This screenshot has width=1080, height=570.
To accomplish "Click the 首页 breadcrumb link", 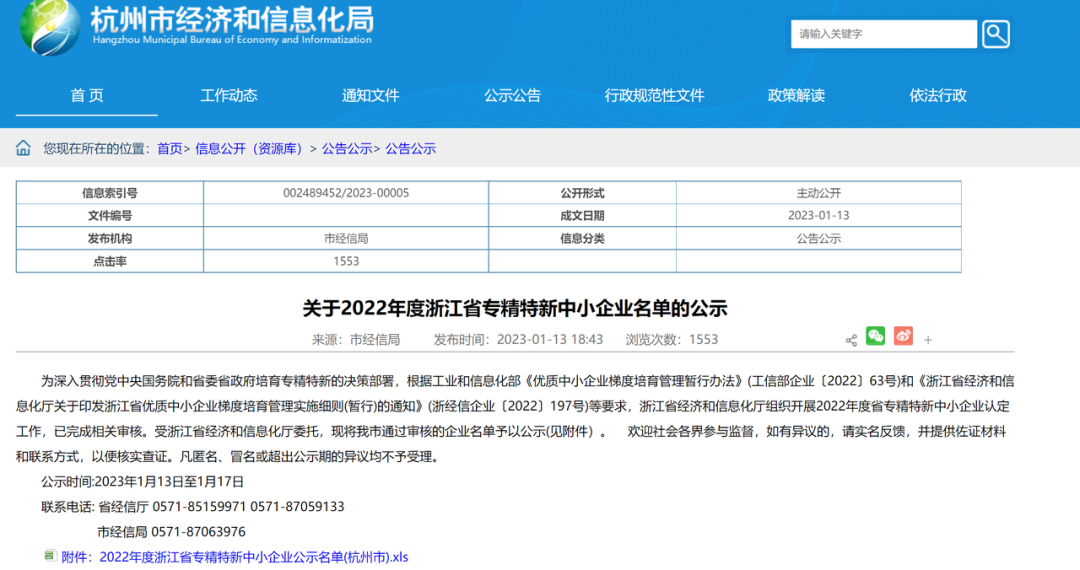I will [x=169, y=149].
